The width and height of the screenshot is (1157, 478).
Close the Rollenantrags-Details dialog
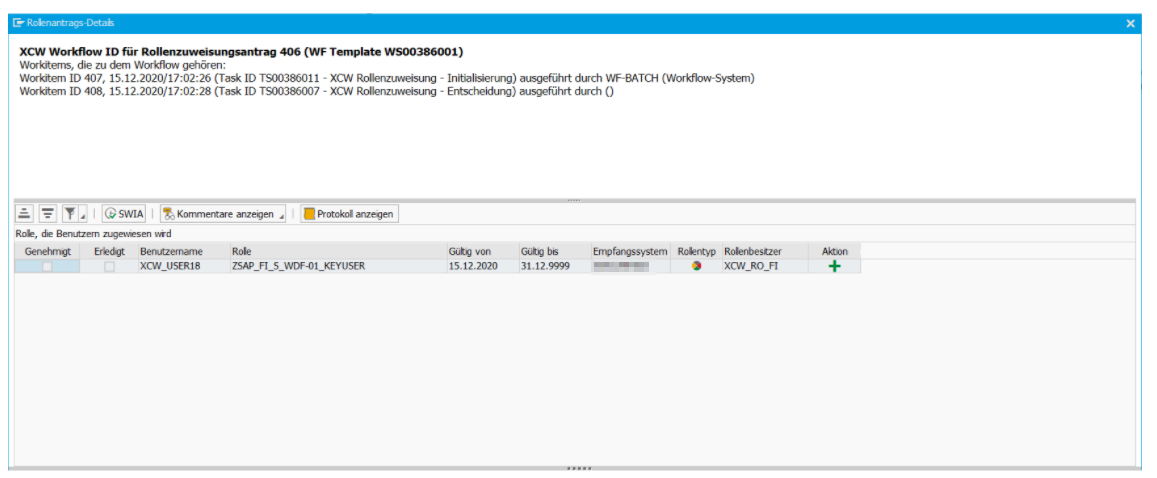pyautogui.click(x=1130, y=24)
